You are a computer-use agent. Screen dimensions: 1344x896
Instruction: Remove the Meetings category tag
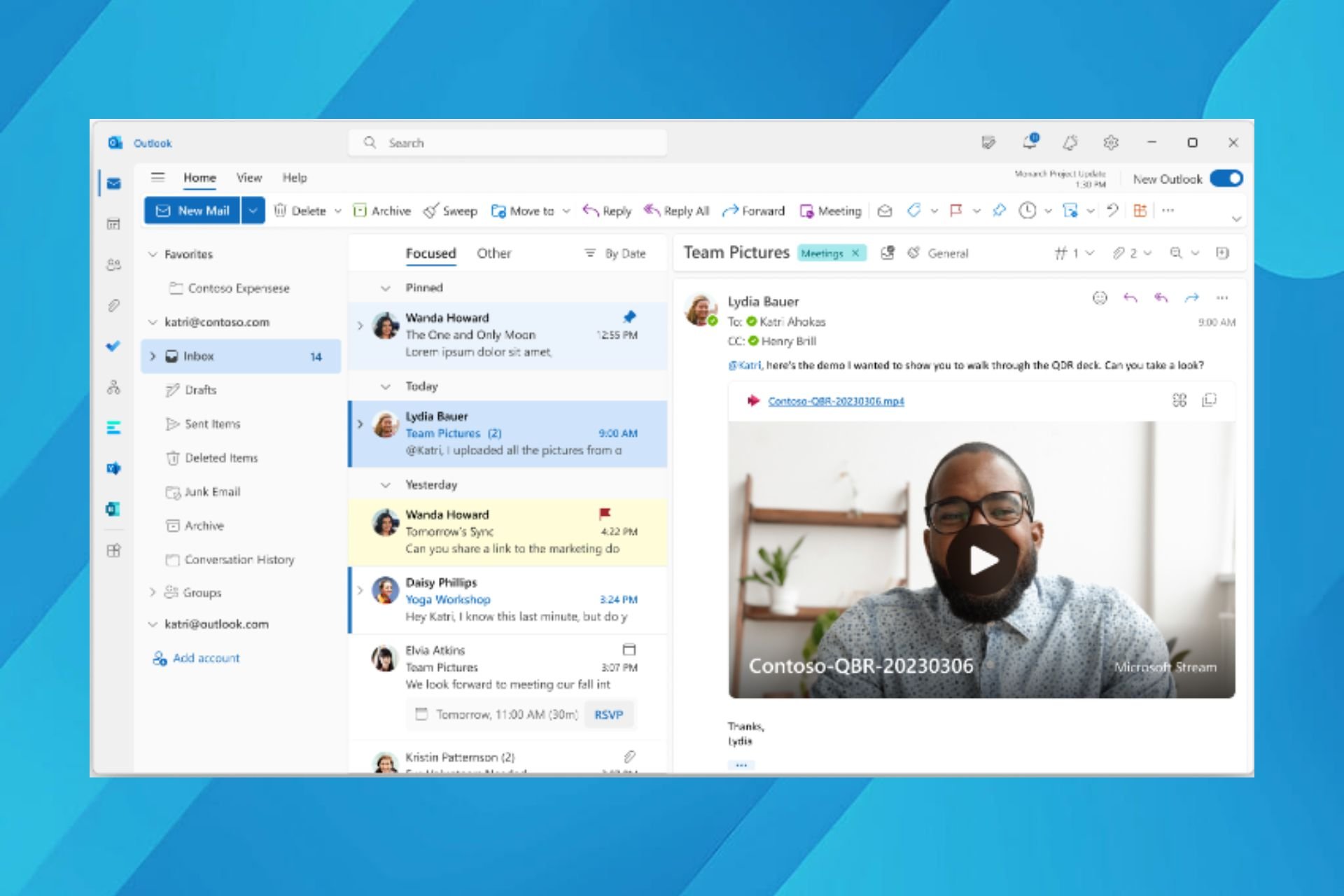[855, 253]
